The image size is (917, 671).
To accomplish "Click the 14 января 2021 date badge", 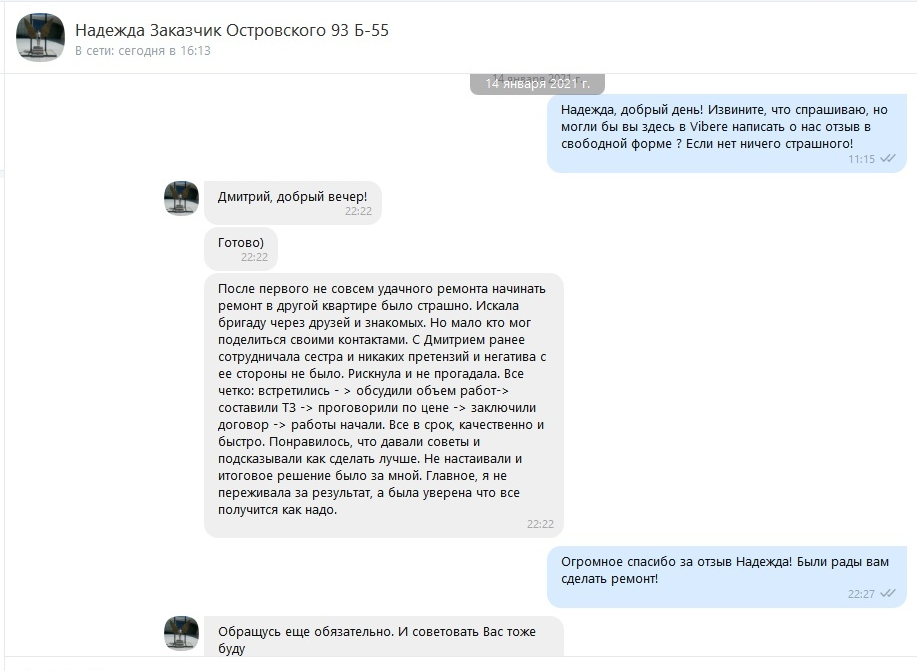I will tap(537, 84).
